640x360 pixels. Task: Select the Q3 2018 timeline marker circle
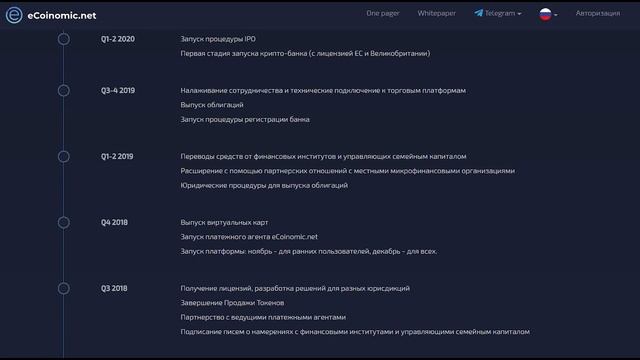(63, 289)
